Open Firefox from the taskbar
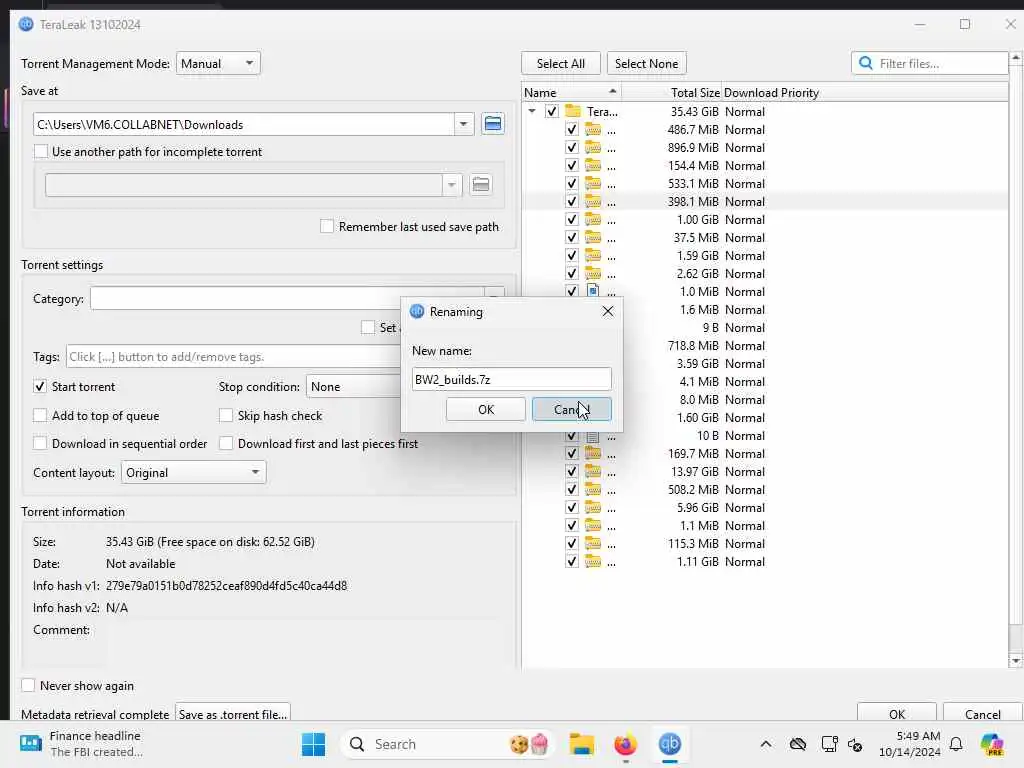 (x=625, y=744)
